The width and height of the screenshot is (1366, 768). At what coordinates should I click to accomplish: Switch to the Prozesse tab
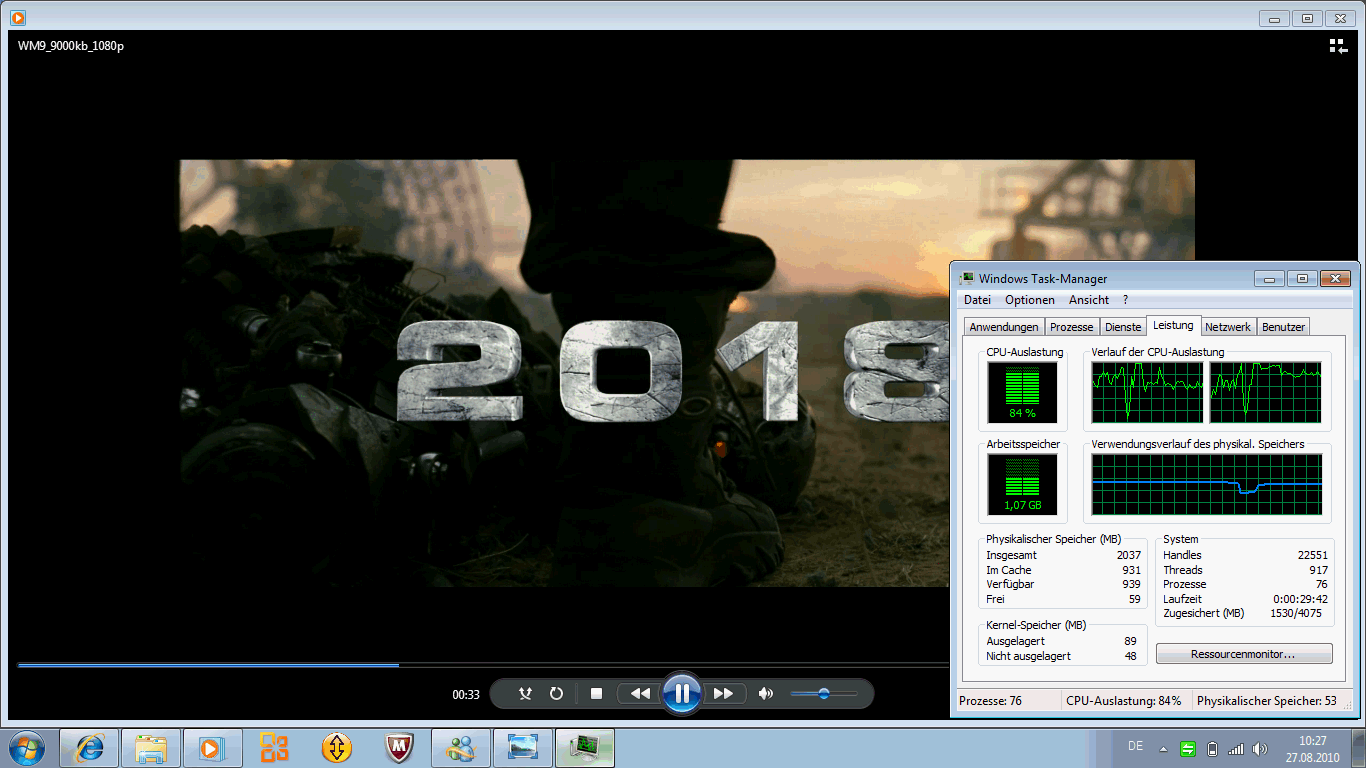1072,327
